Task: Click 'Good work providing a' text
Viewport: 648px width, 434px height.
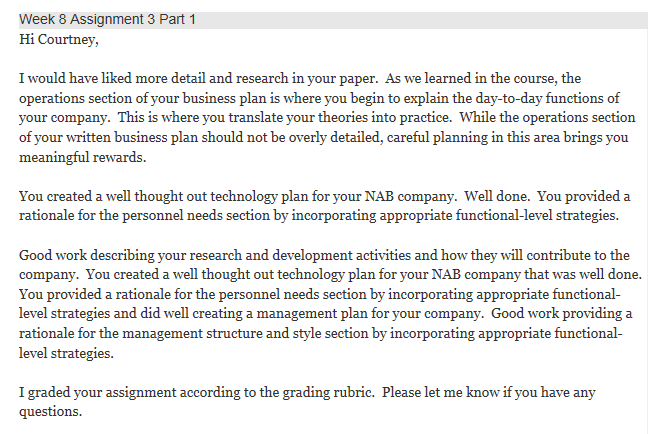Action: pyautogui.click(x=561, y=313)
